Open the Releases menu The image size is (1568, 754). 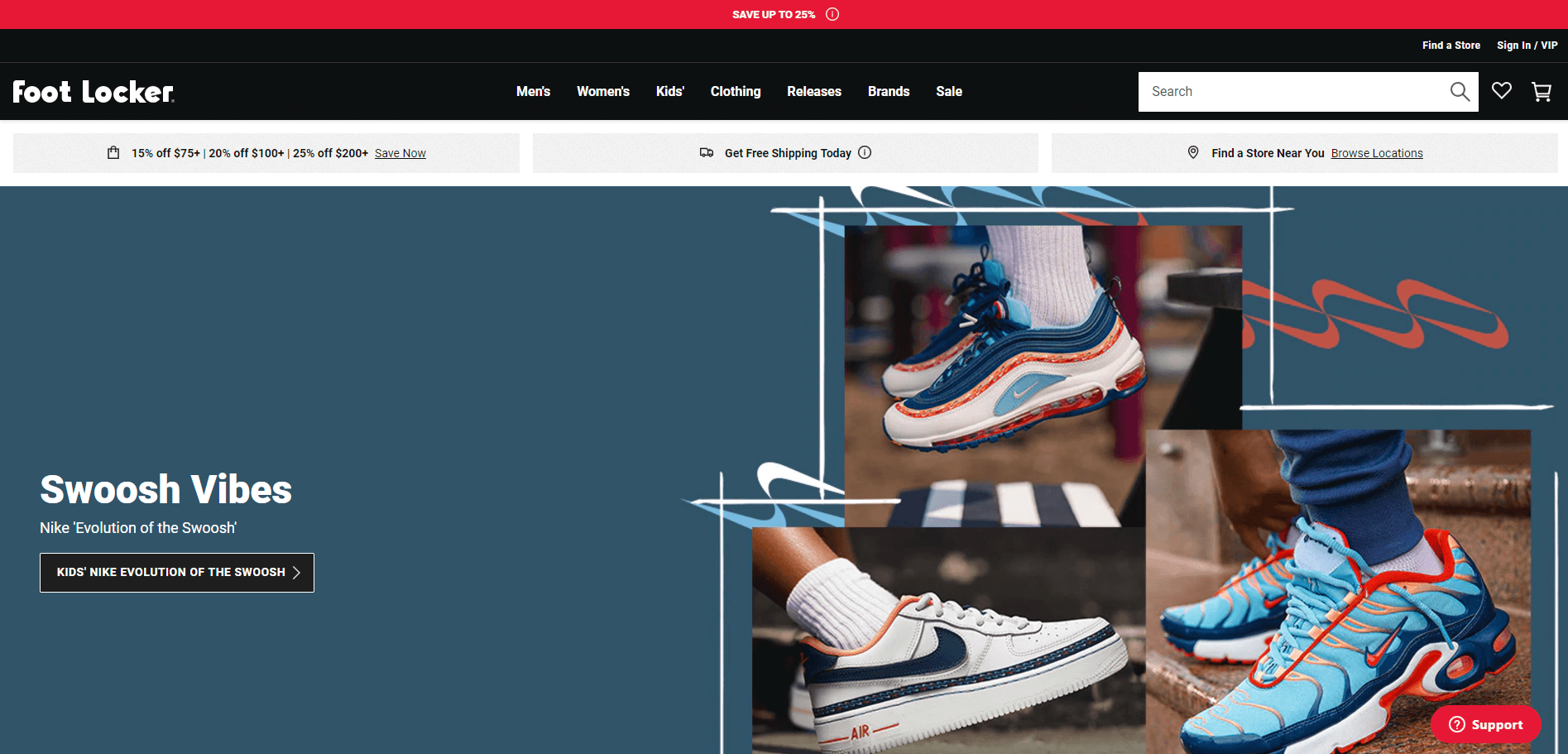(x=814, y=91)
